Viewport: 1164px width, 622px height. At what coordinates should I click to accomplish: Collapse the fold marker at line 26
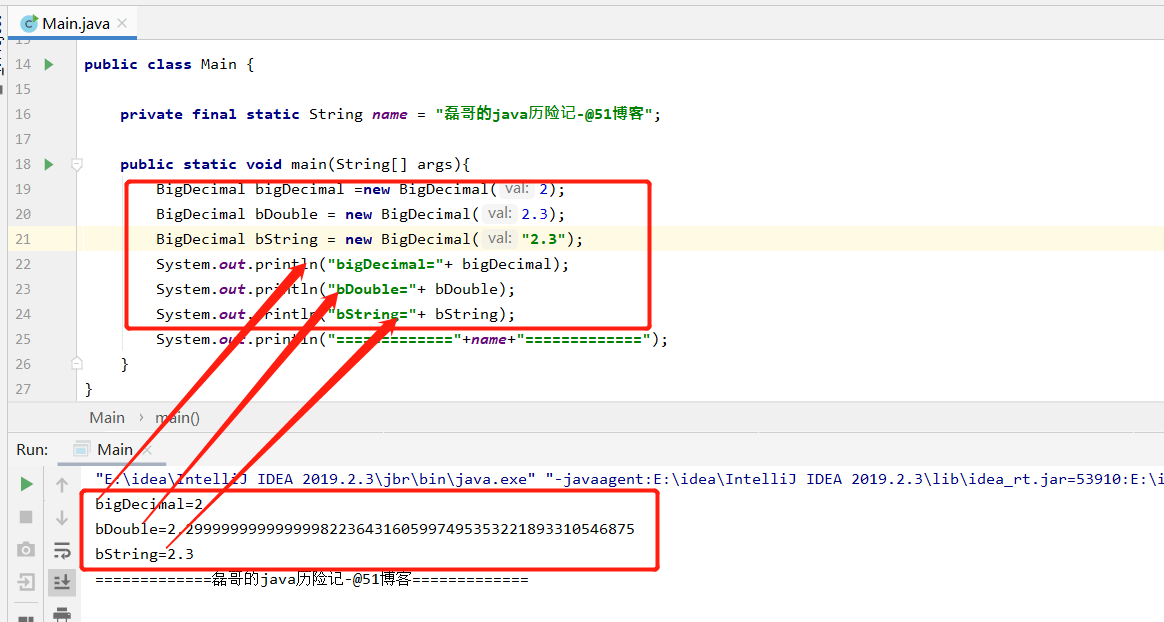coord(76,364)
